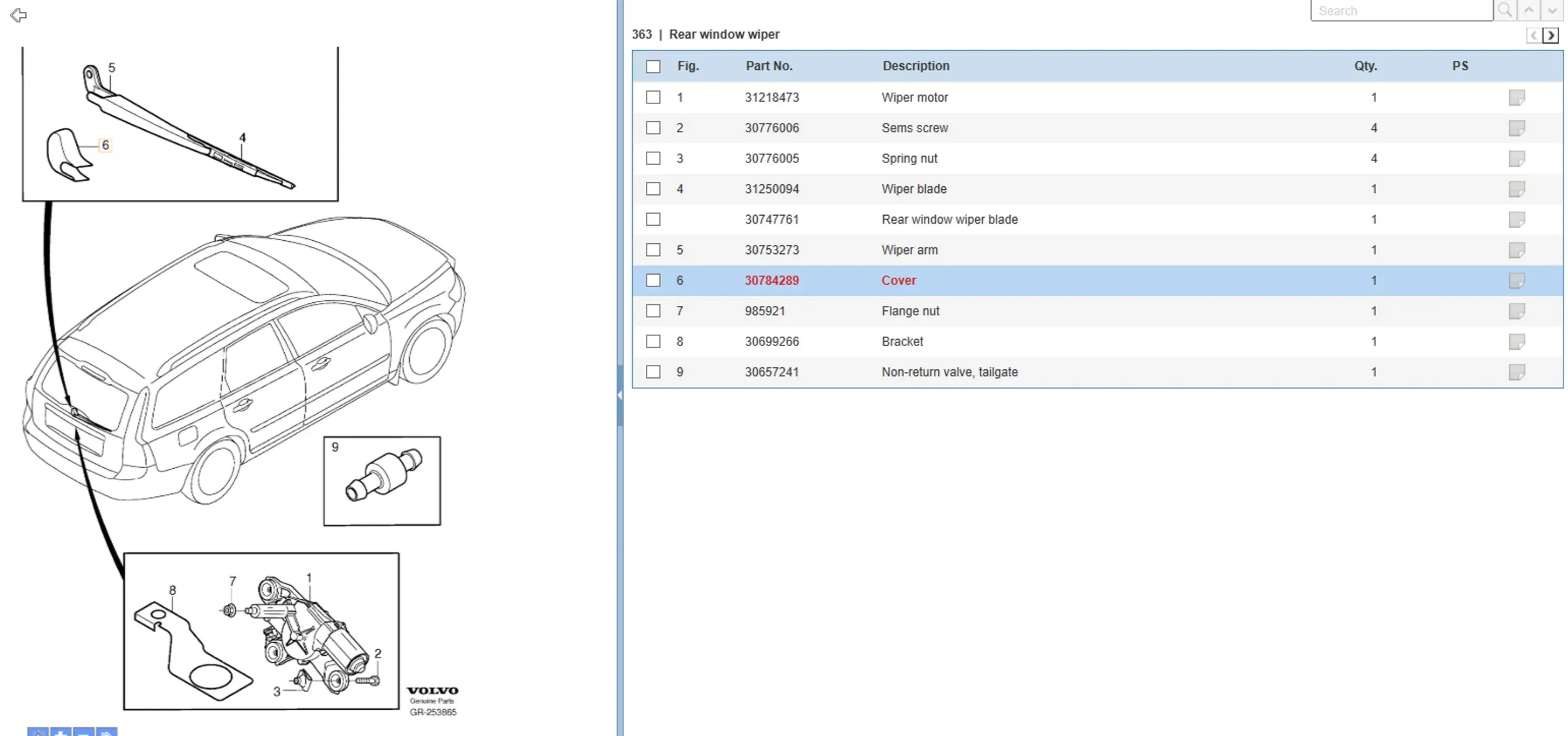
Task: Go to next section arrow button
Action: [x=1550, y=35]
